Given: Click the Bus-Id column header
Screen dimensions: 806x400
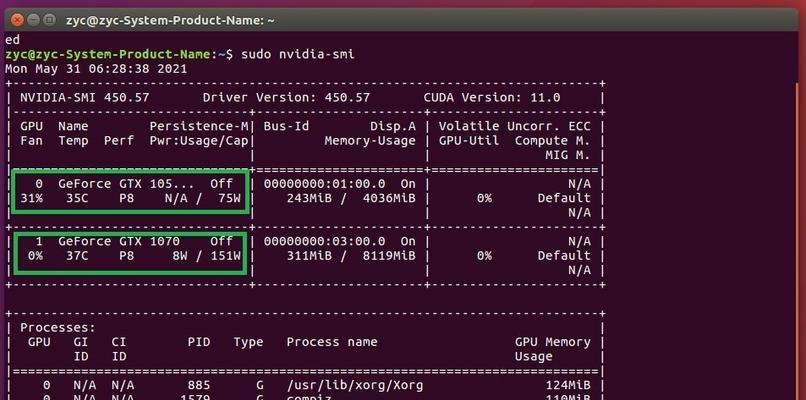Looking at the screenshot, I should pyautogui.click(x=286, y=126).
